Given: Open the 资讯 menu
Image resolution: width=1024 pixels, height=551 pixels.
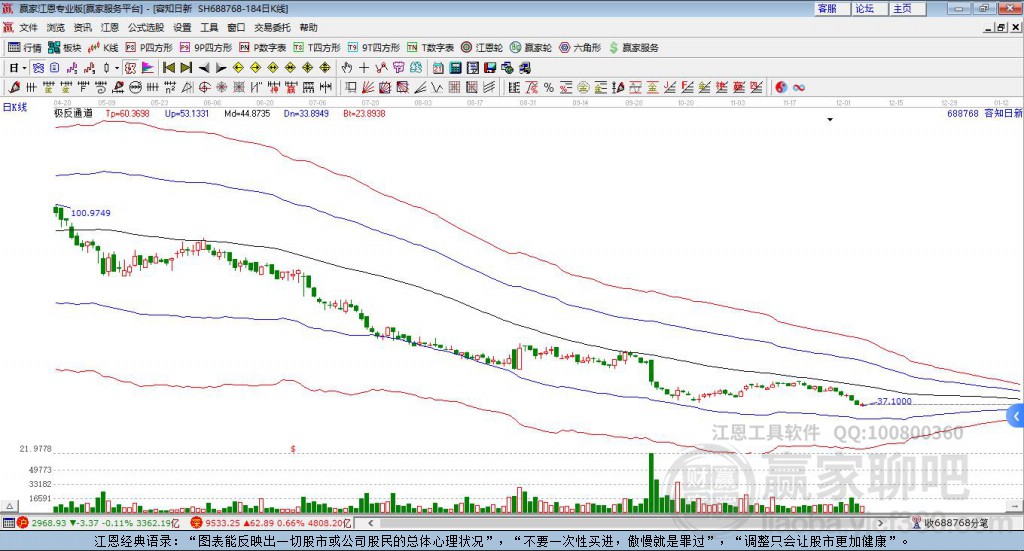Looking at the screenshot, I should [82, 27].
